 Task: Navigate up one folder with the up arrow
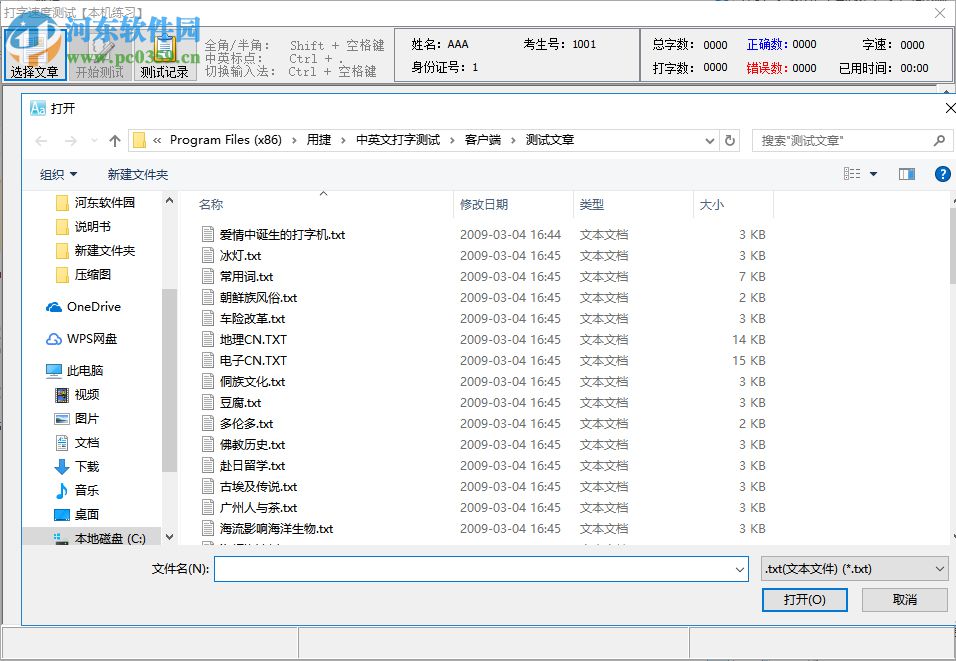click(x=115, y=140)
